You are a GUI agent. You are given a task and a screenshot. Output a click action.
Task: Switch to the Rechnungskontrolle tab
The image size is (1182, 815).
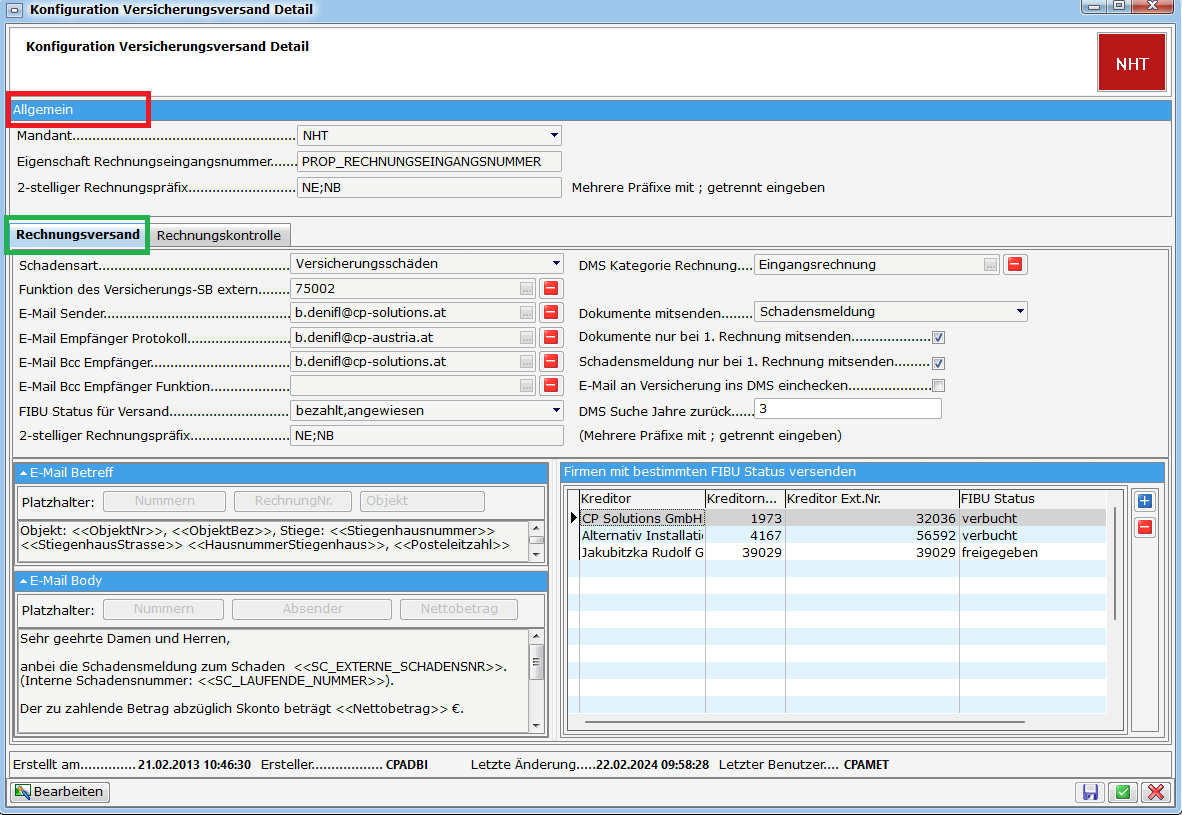[x=219, y=236]
